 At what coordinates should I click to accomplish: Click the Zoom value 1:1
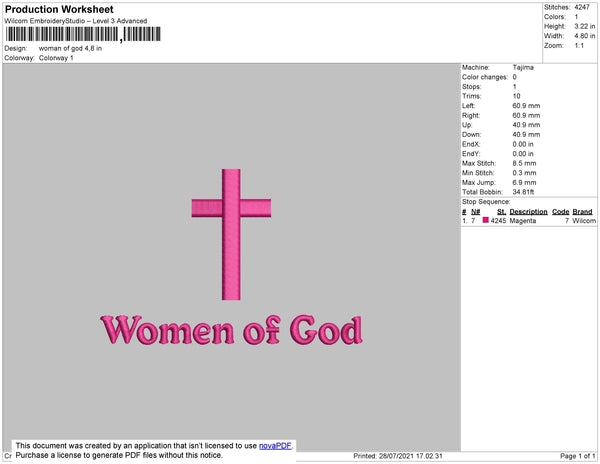coord(579,46)
